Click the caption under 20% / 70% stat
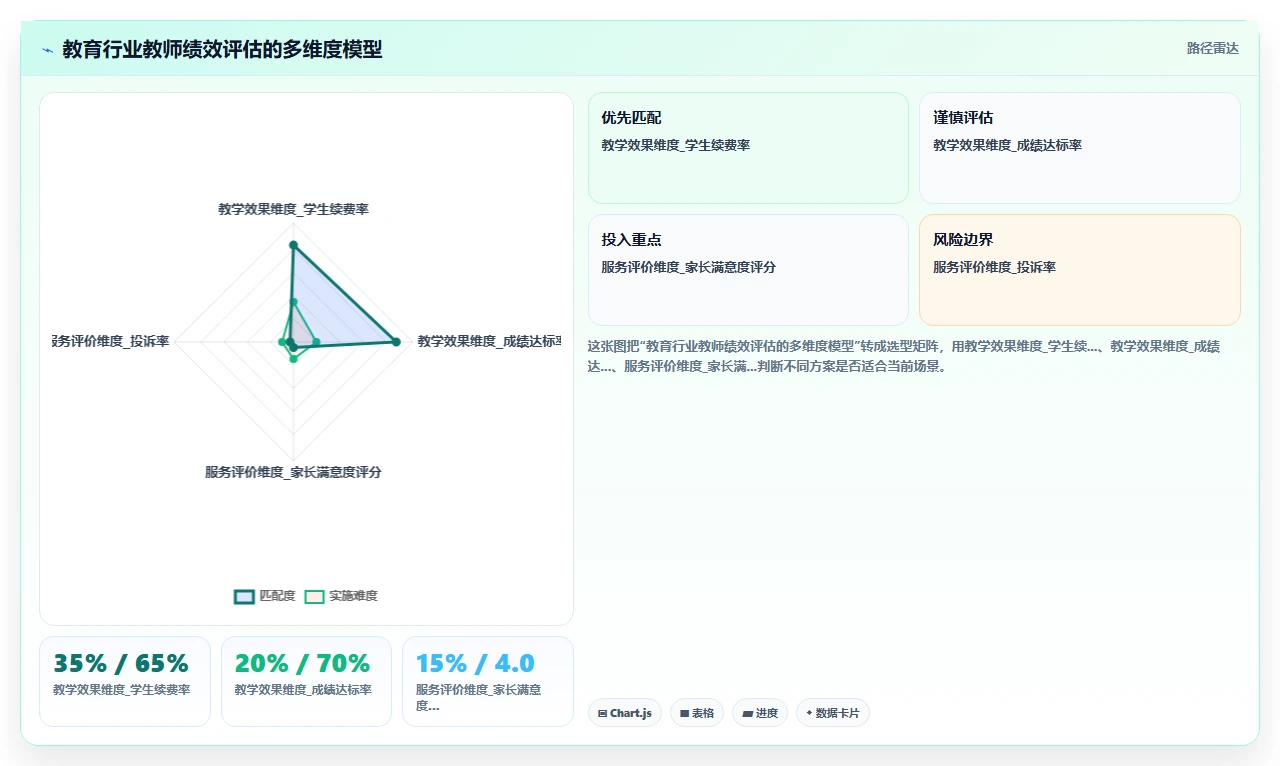 [303, 690]
